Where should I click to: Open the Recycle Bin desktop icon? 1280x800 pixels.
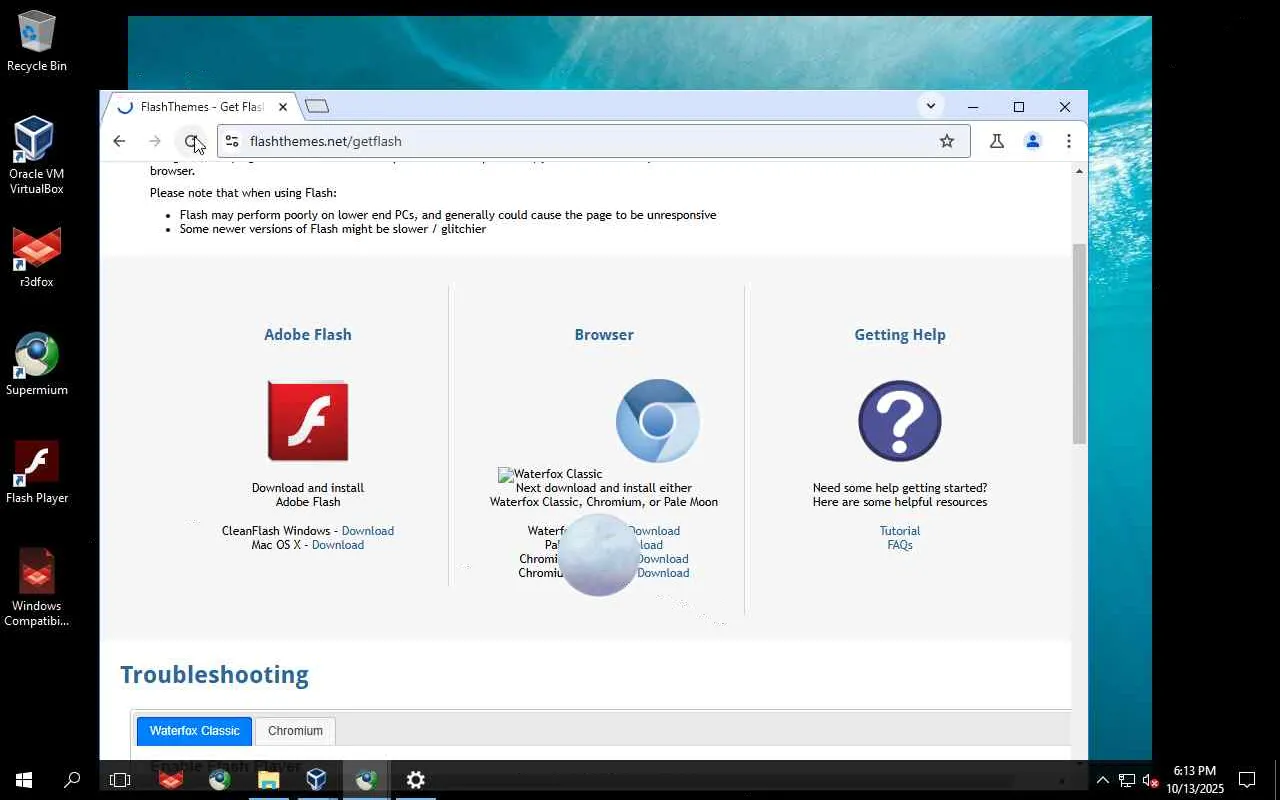pyautogui.click(x=36, y=41)
